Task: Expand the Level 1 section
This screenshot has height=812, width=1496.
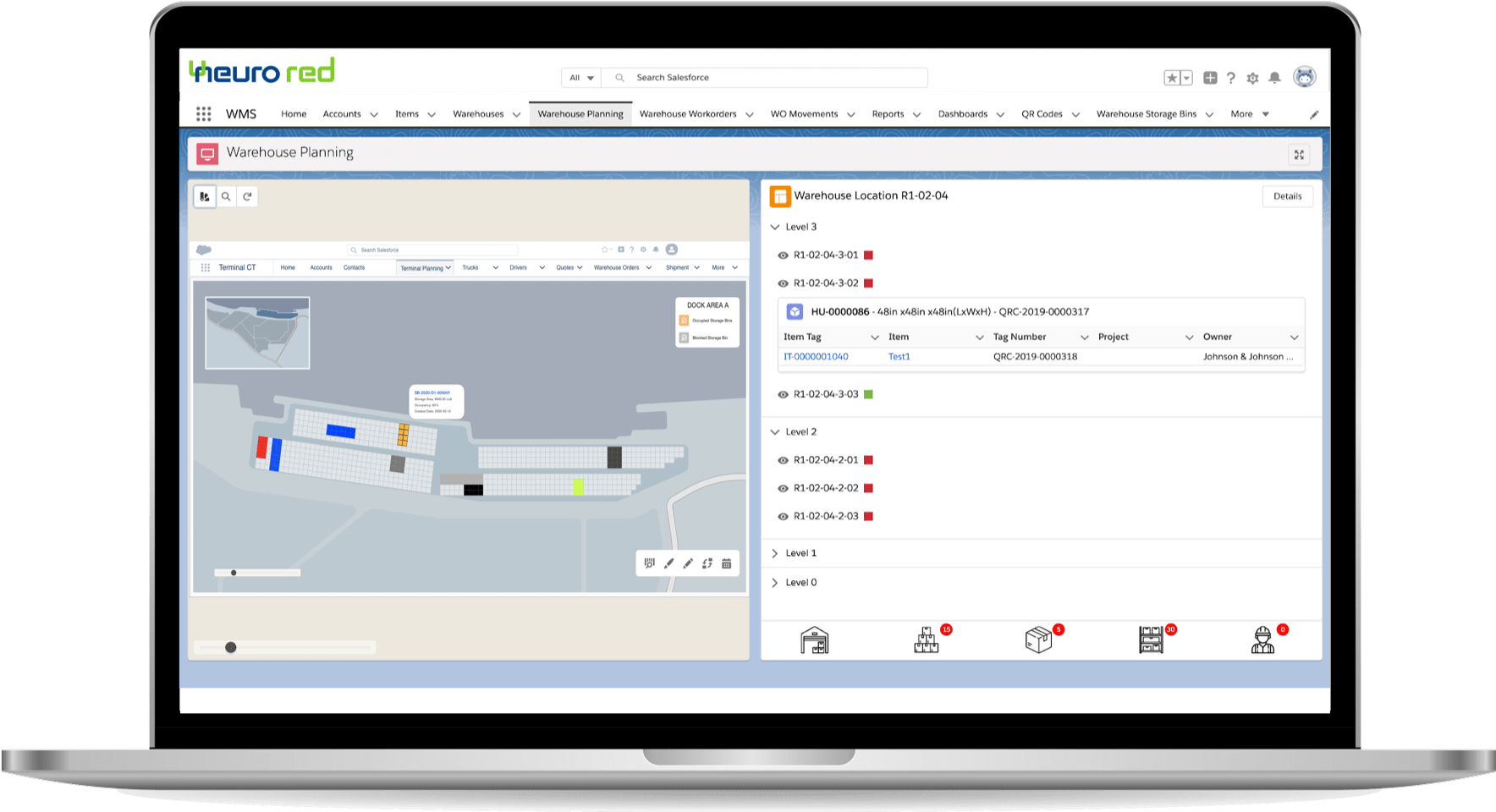Action: click(774, 552)
